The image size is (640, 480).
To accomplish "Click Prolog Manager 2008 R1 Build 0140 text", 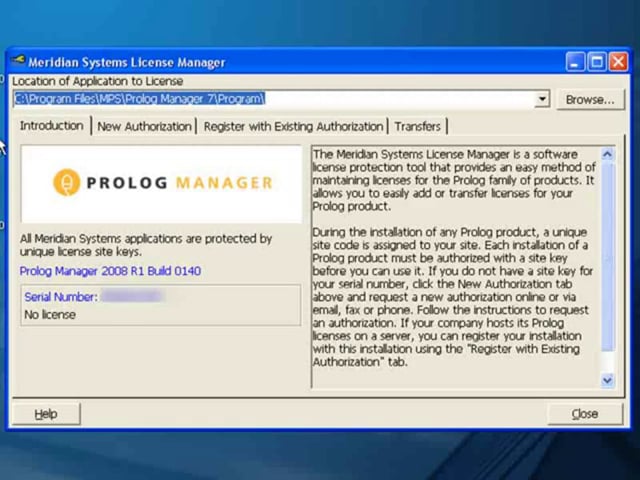I will [110, 271].
